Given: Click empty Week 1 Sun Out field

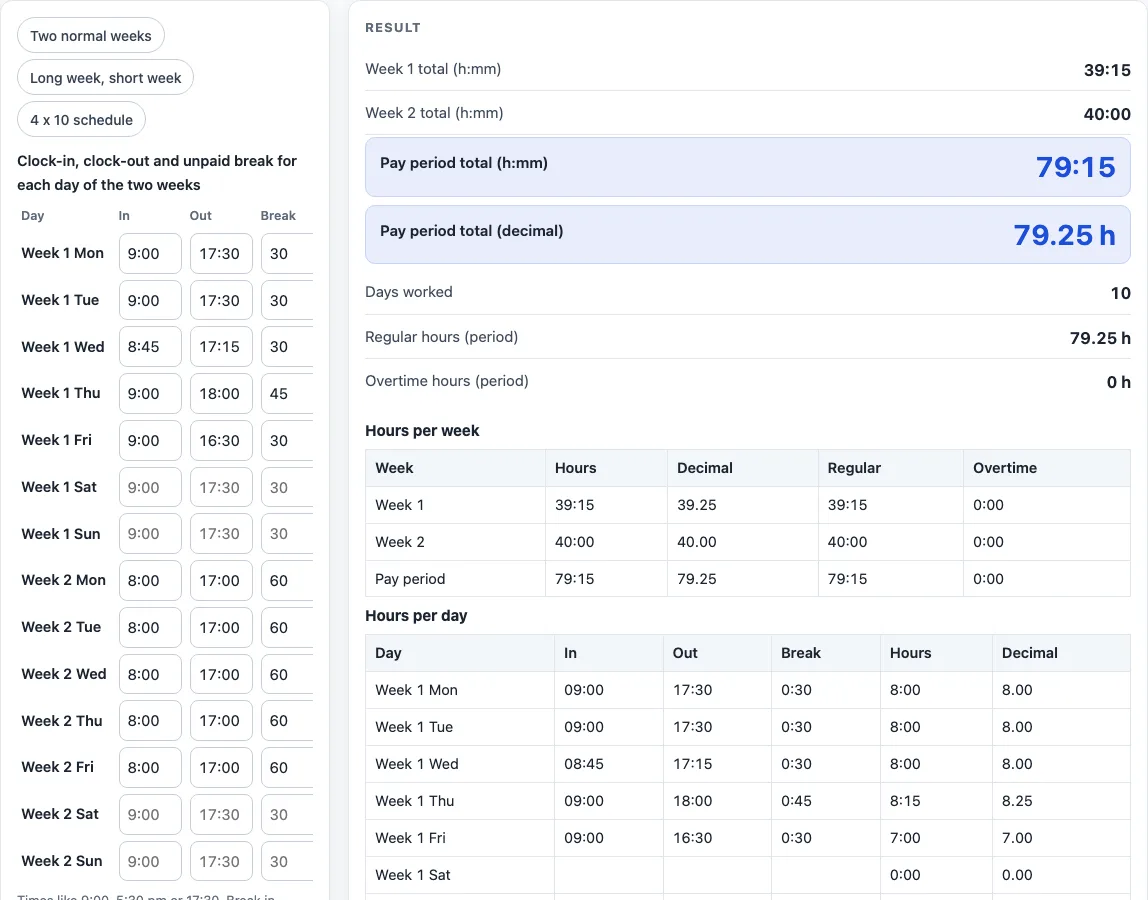Looking at the screenshot, I should 221,533.
